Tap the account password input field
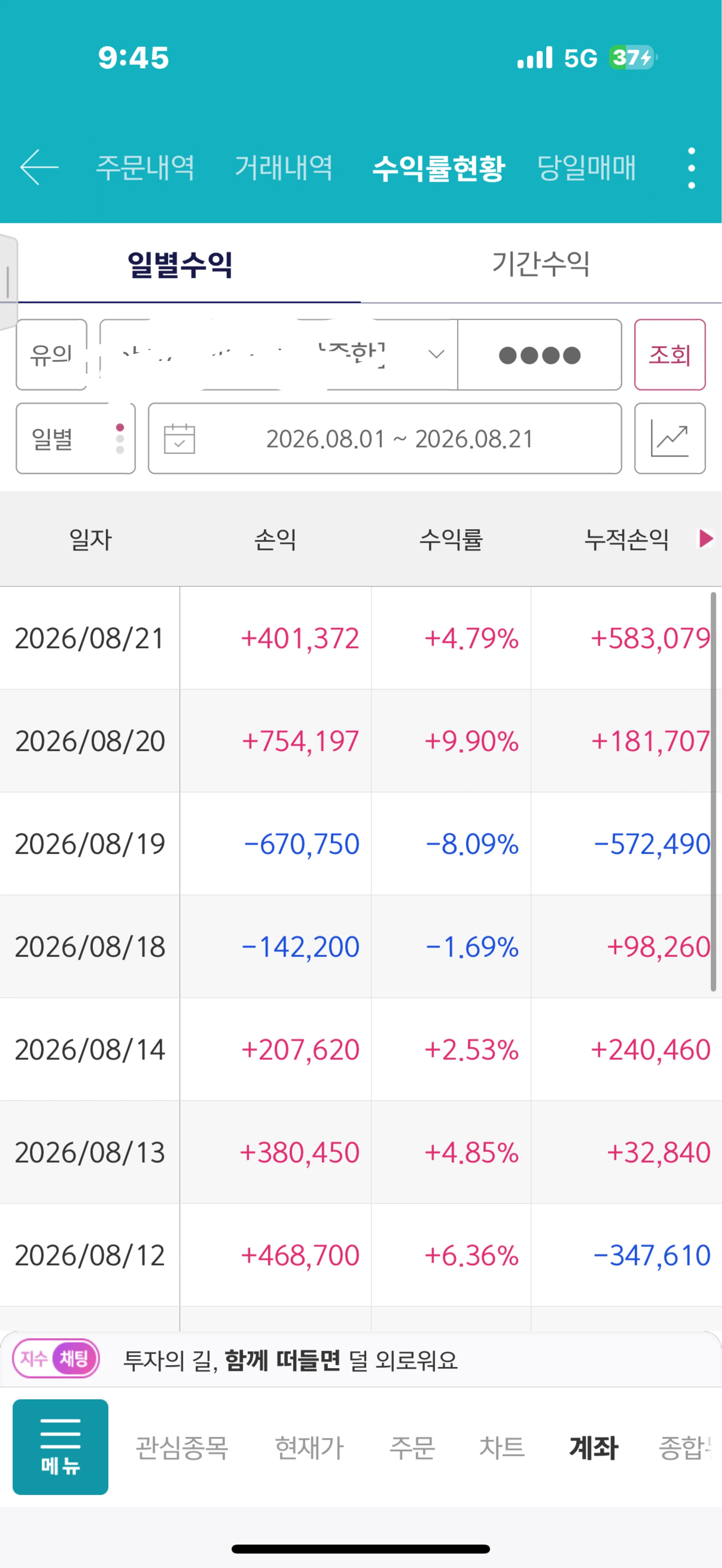 [x=539, y=354]
